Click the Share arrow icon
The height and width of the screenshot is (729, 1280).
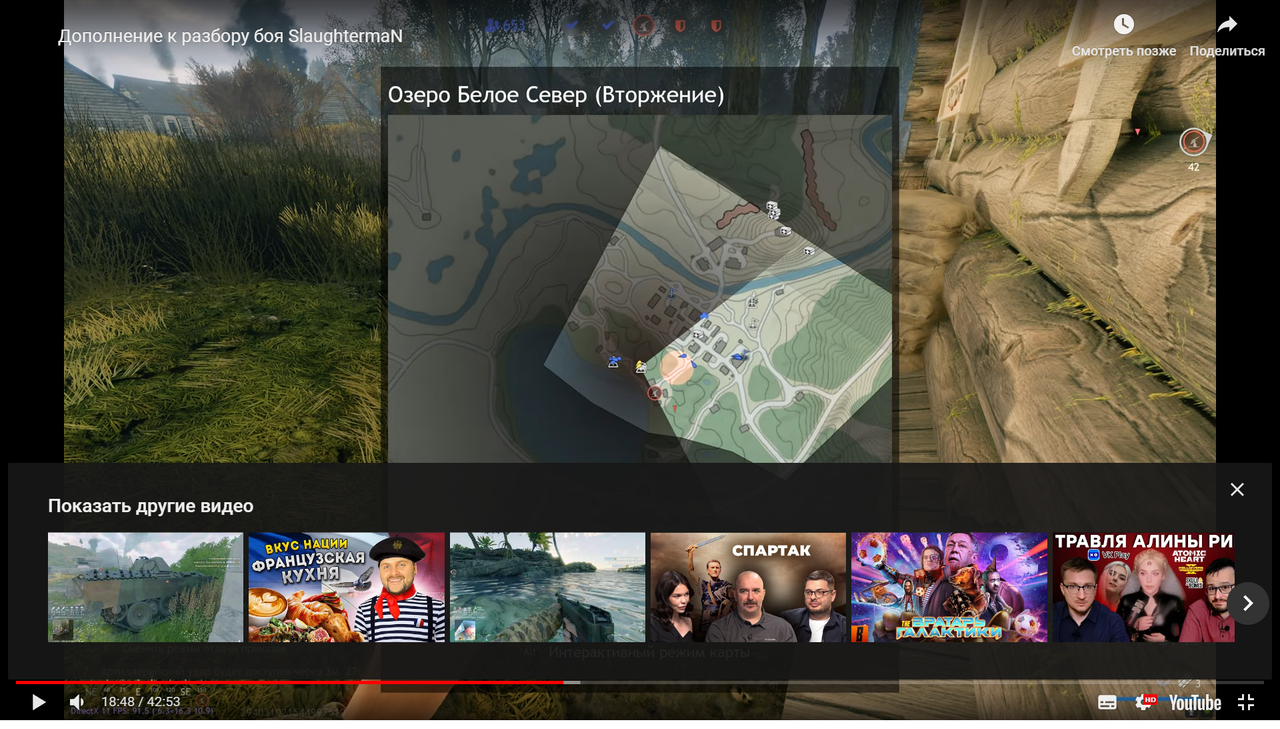1227,24
